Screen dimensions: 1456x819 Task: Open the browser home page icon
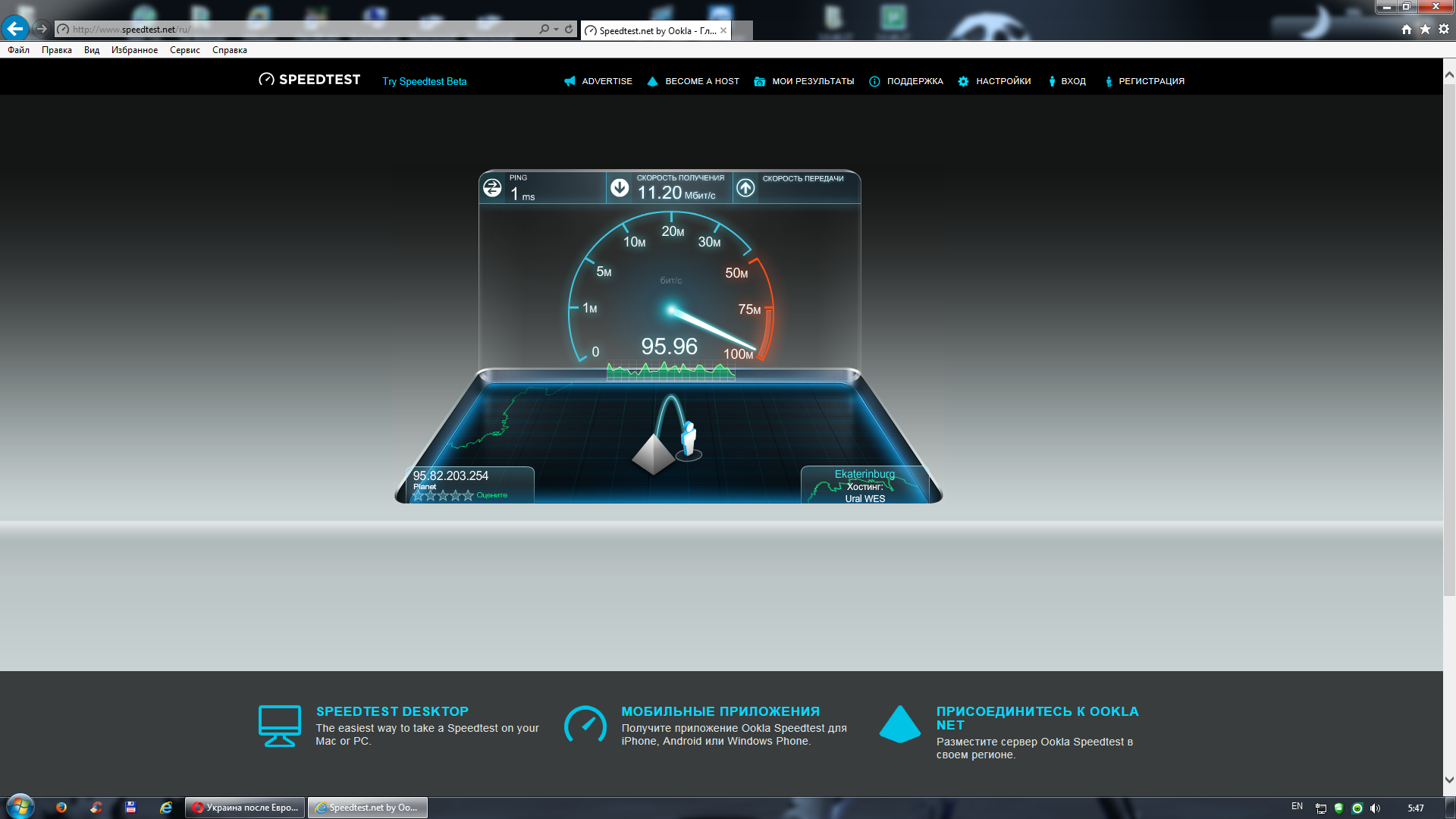(x=1406, y=29)
